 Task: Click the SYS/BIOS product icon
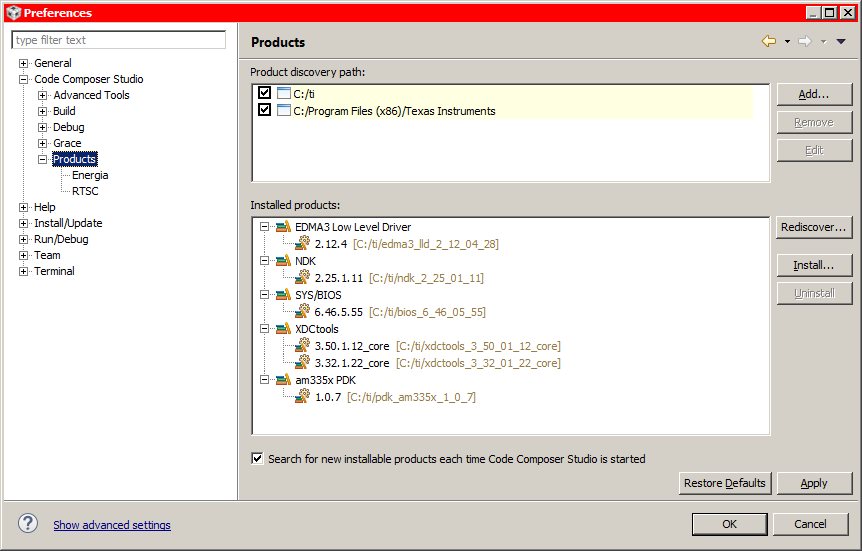[x=283, y=295]
